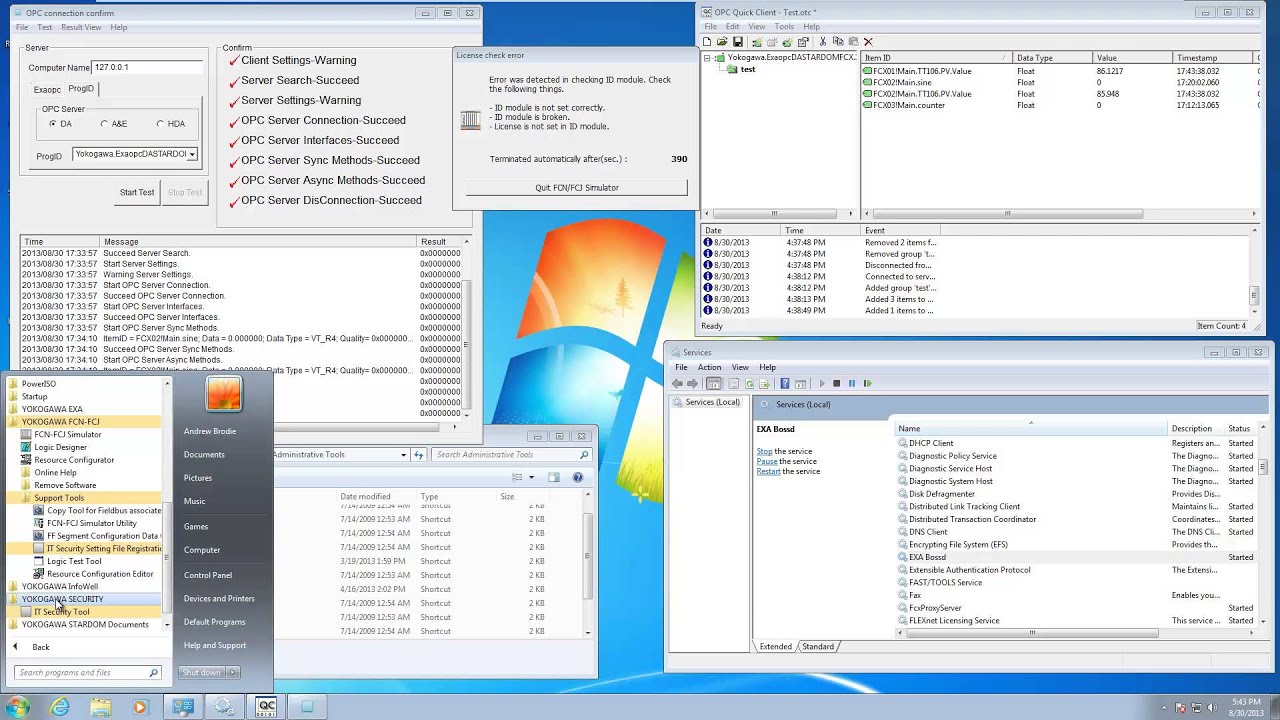Click help icon in Administrative Tools window
This screenshot has width=1280, height=720.
[577, 477]
